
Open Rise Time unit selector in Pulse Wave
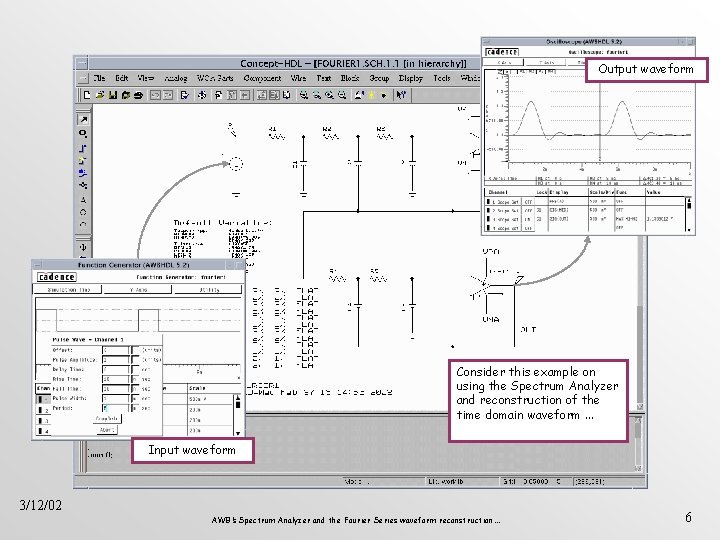(135, 379)
